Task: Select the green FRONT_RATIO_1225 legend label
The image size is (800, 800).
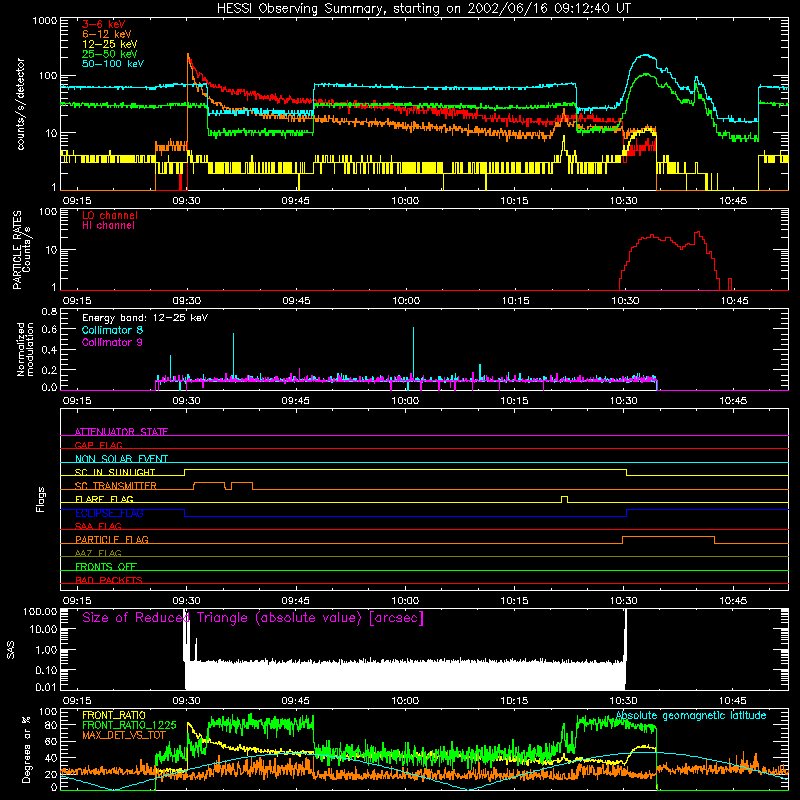Action: tap(129, 725)
